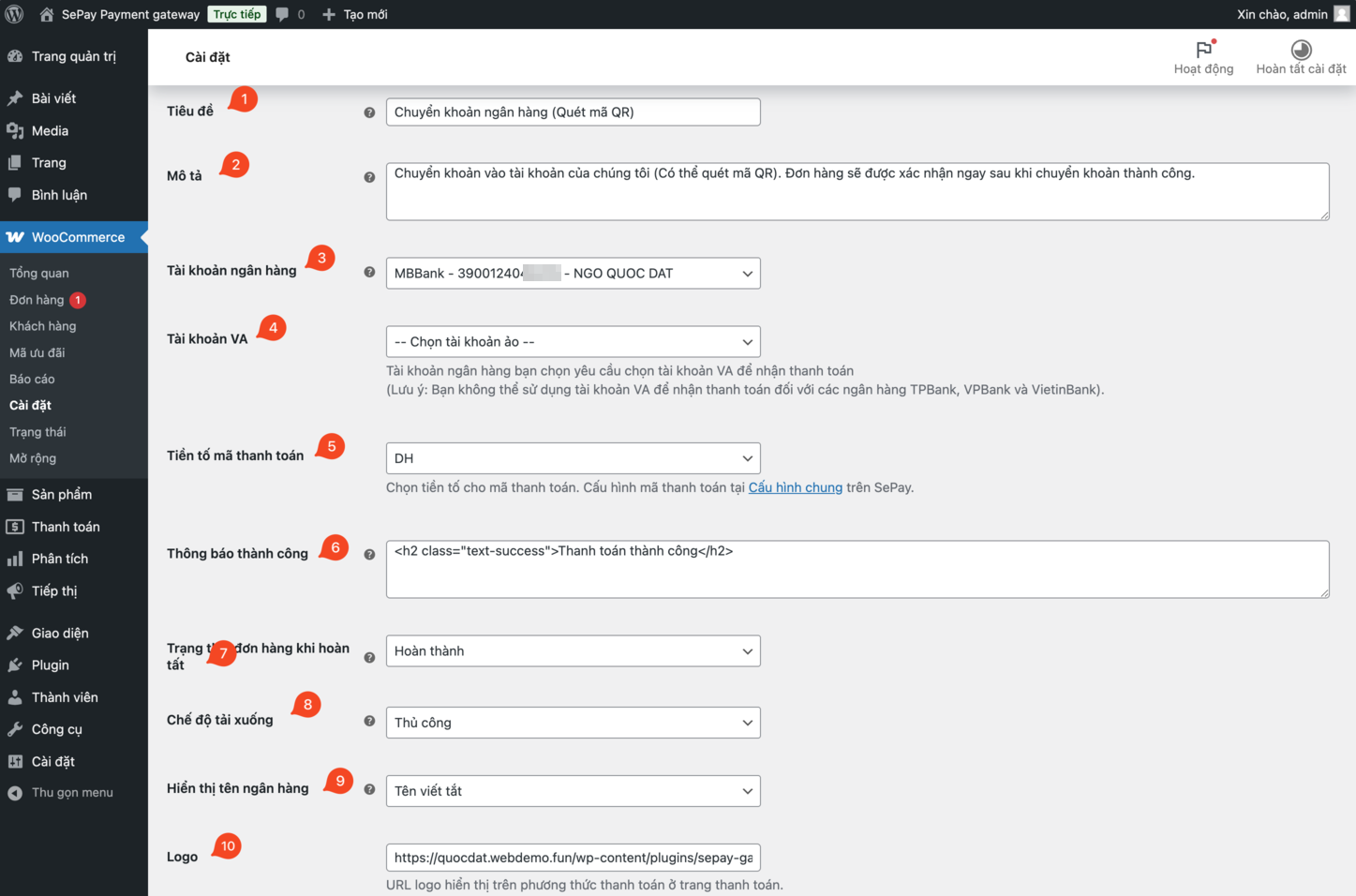This screenshot has width=1356, height=896.
Task: Click help icon next to Tiêu đề
Action: [369, 112]
